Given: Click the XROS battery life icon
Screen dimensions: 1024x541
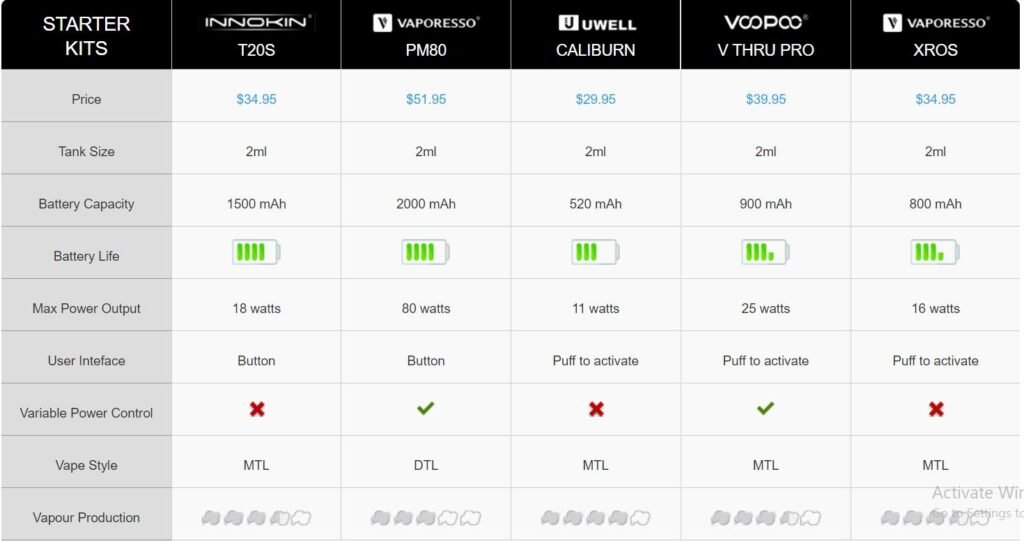Looking at the screenshot, I should pyautogui.click(x=935, y=252).
